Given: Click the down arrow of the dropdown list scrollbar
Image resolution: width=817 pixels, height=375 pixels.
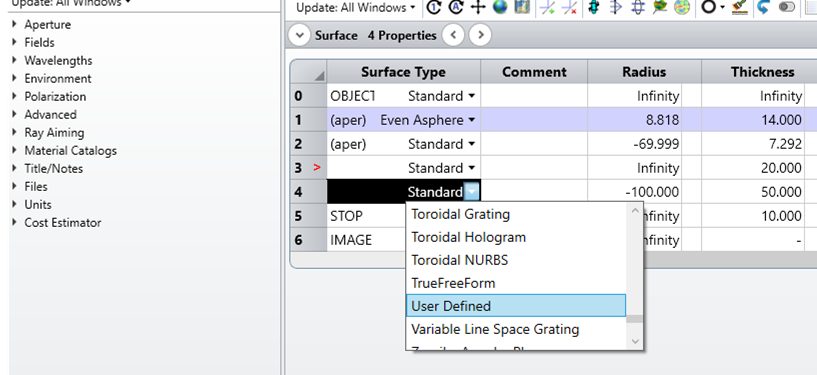Looking at the screenshot, I should (x=635, y=341).
